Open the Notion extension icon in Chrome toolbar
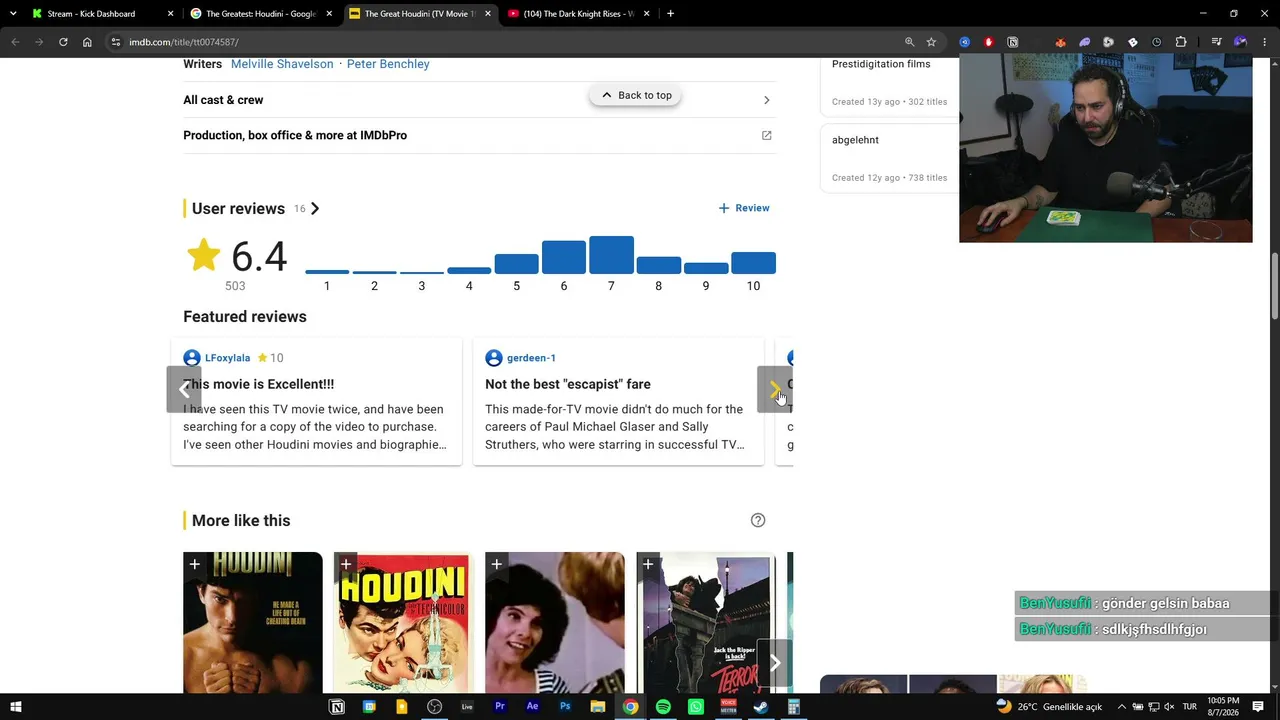The width and height of the screenshot is (1280, 720). pos(1013,42)
